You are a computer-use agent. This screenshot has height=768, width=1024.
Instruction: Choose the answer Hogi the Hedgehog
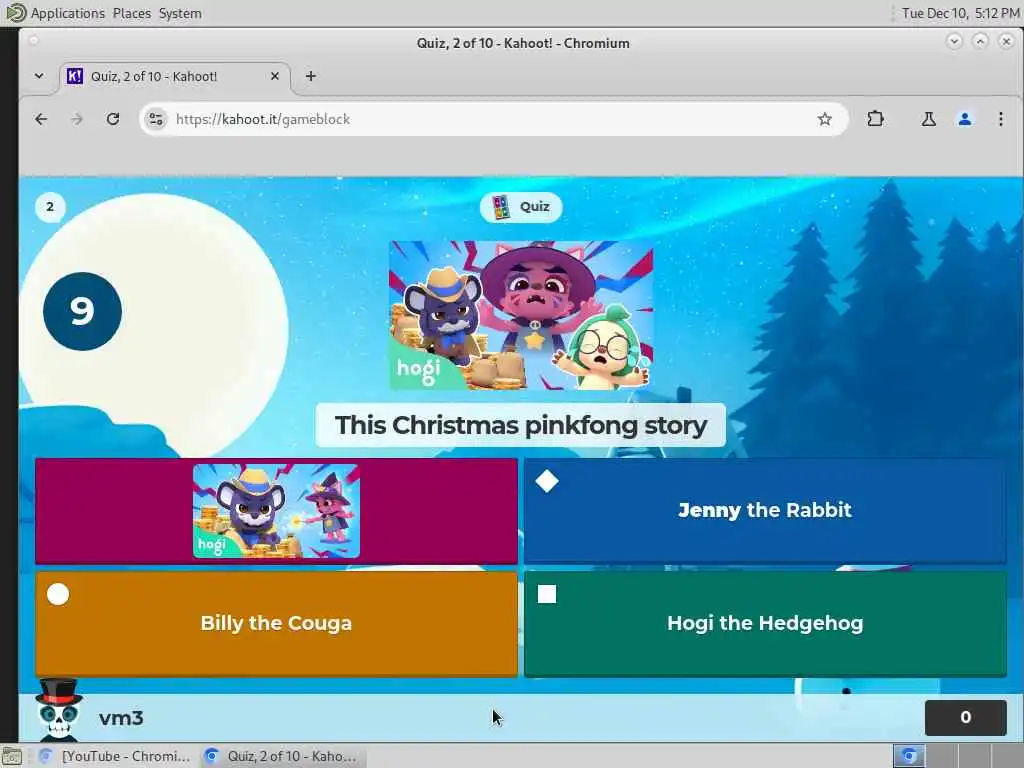765,624
